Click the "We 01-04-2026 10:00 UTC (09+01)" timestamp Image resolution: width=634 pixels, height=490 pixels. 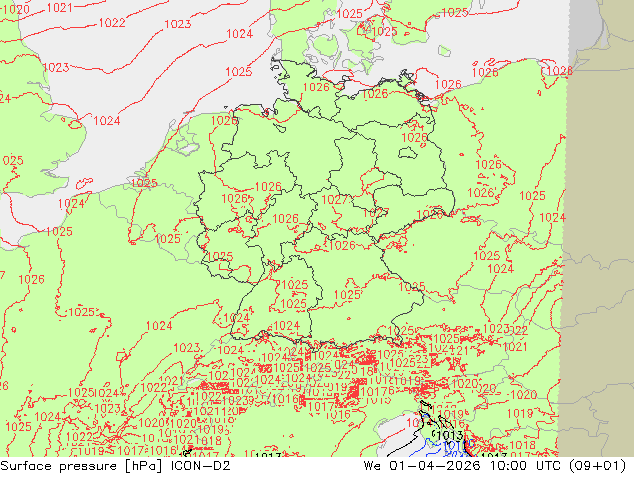point(495,466)
